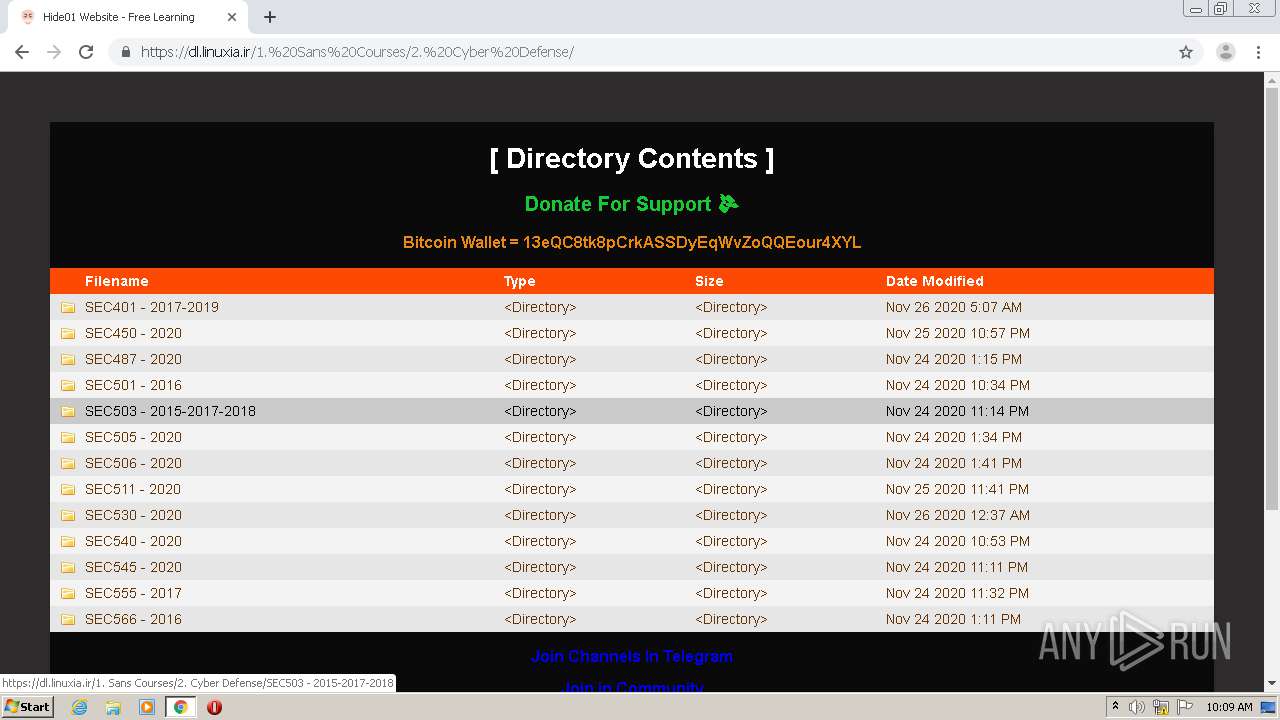The width and height of the screenshot is (1280, 720).
Task: Click folder icon for SEC566 - 2016
Action: click(x=68, y=619)
